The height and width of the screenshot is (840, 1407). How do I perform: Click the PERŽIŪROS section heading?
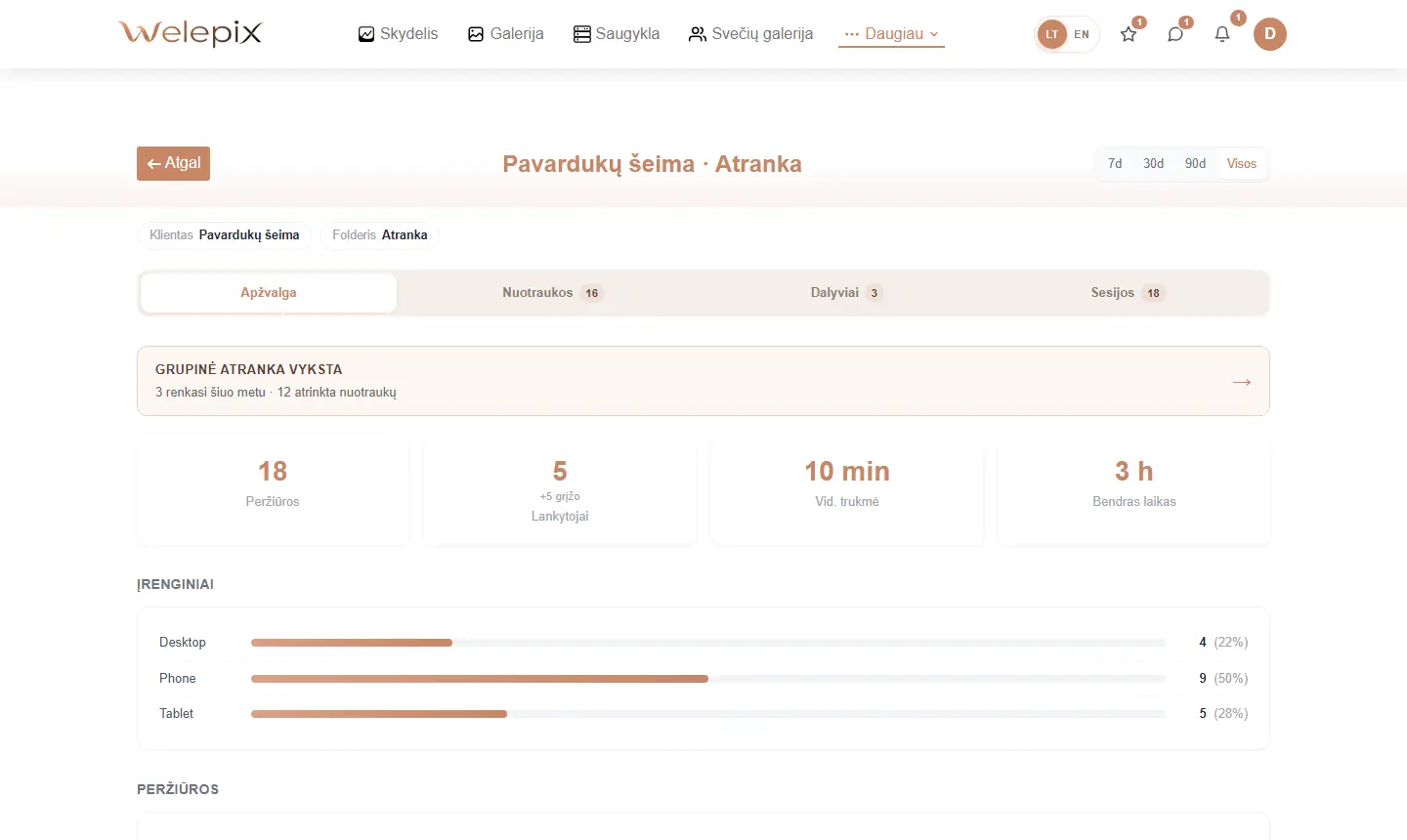click(x=178, y=789)
